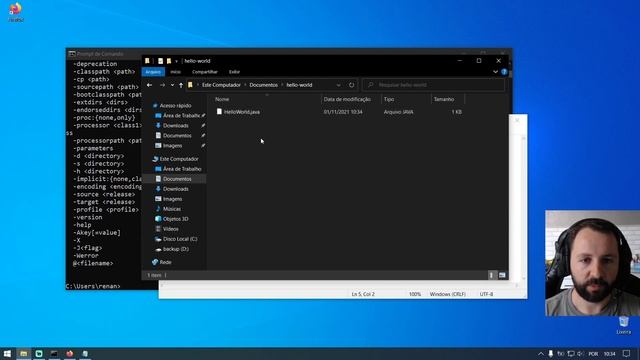Open Disco Local (C:) drive
Screen dimensions: 640x360
[180, 239]
